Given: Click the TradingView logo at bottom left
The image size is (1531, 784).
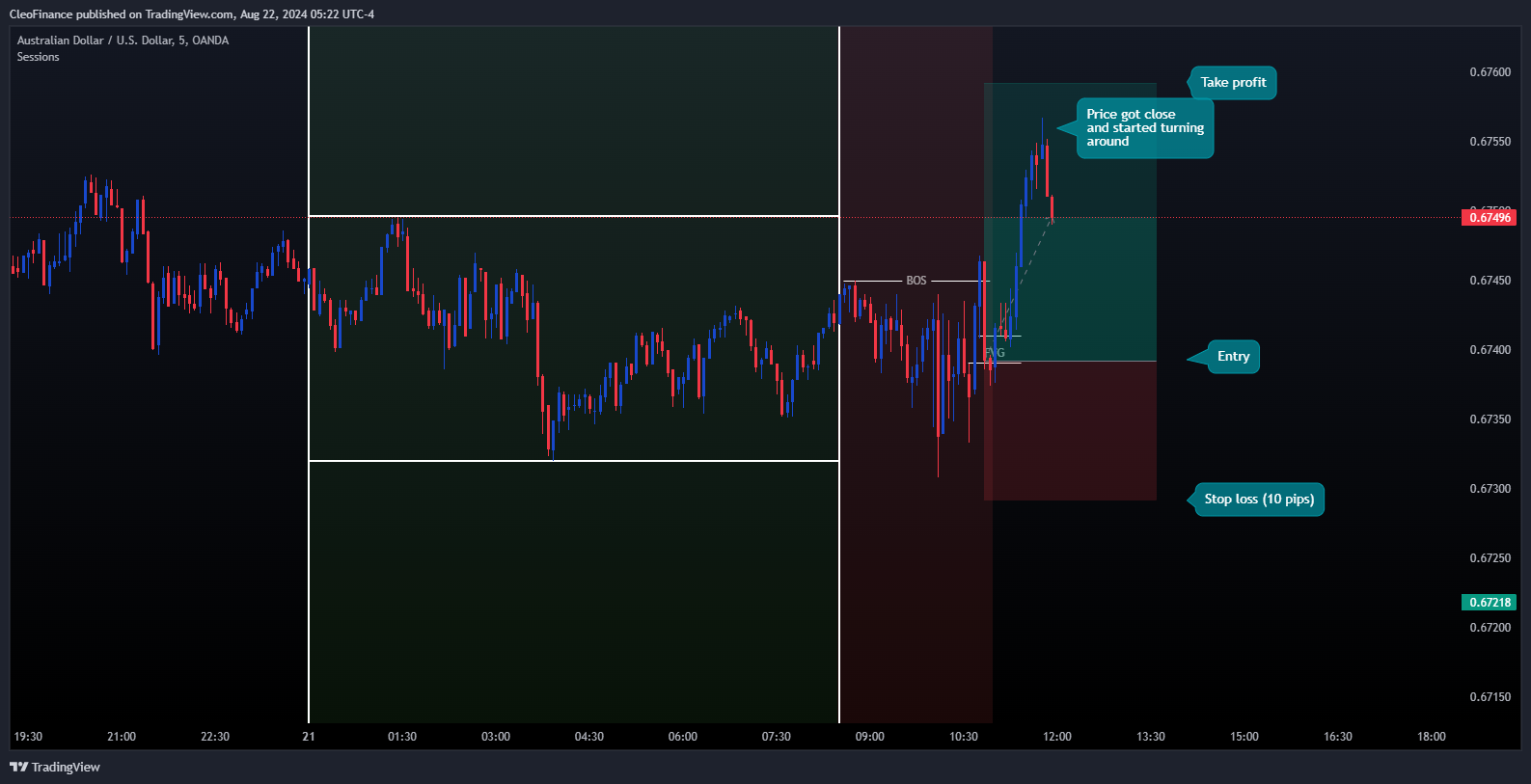Looking at the screenshot, I should 55,767.
